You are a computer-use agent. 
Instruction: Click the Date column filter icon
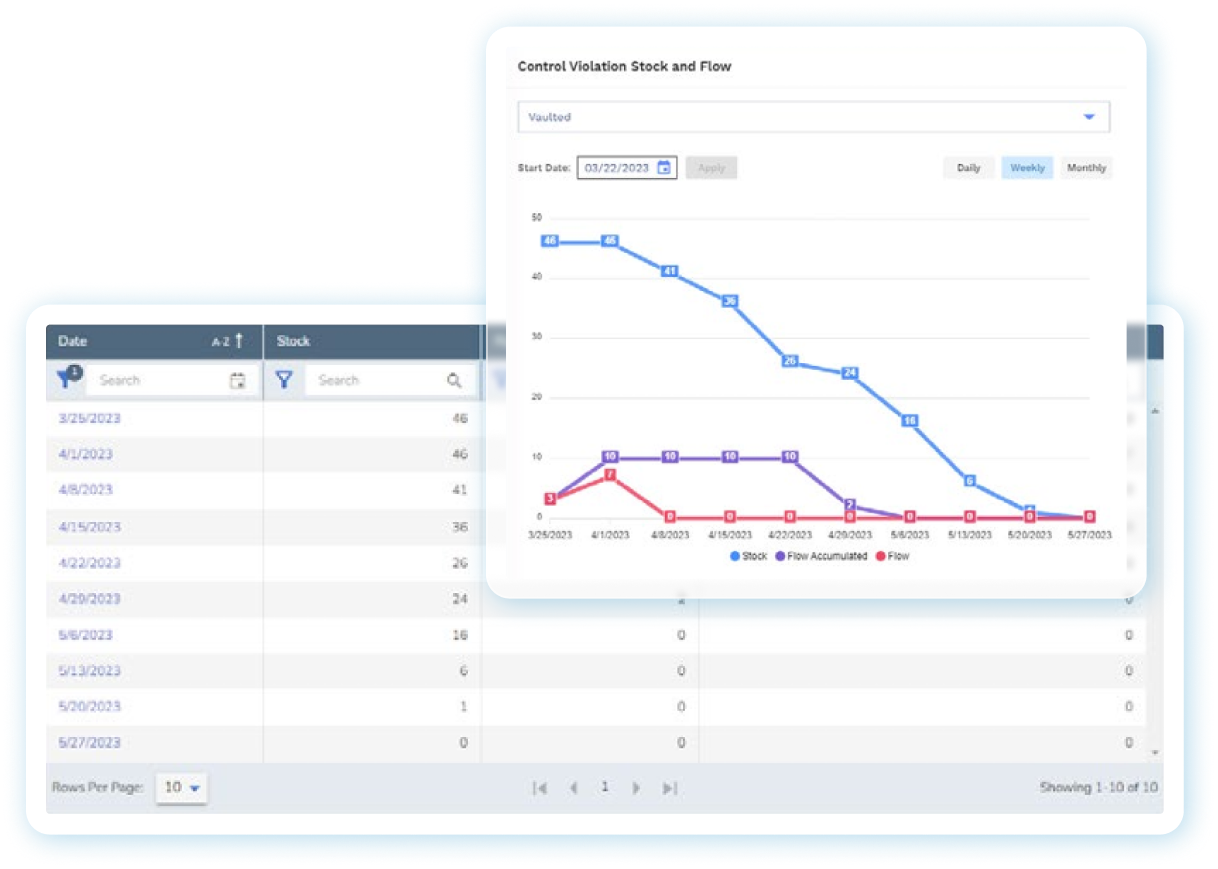(69, 379)
